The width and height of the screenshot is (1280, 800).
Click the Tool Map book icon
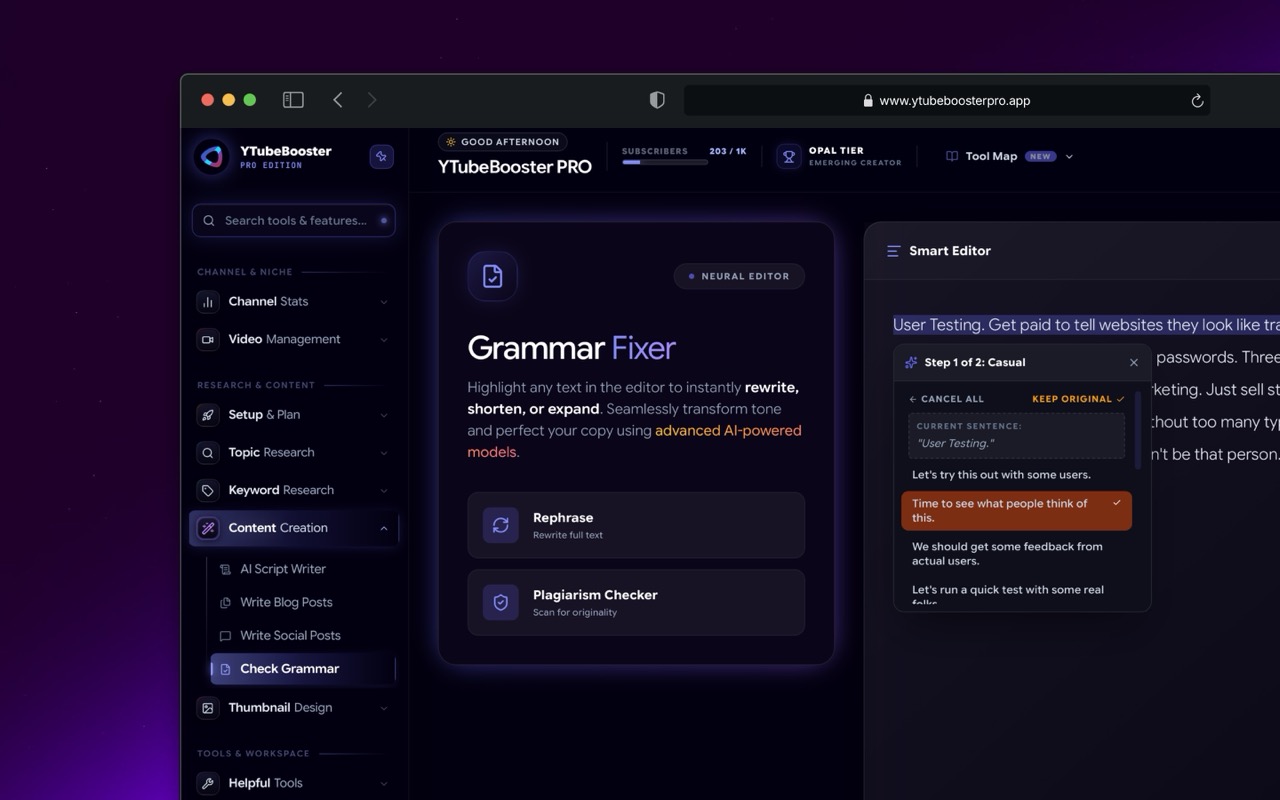[x=952, y=157]
